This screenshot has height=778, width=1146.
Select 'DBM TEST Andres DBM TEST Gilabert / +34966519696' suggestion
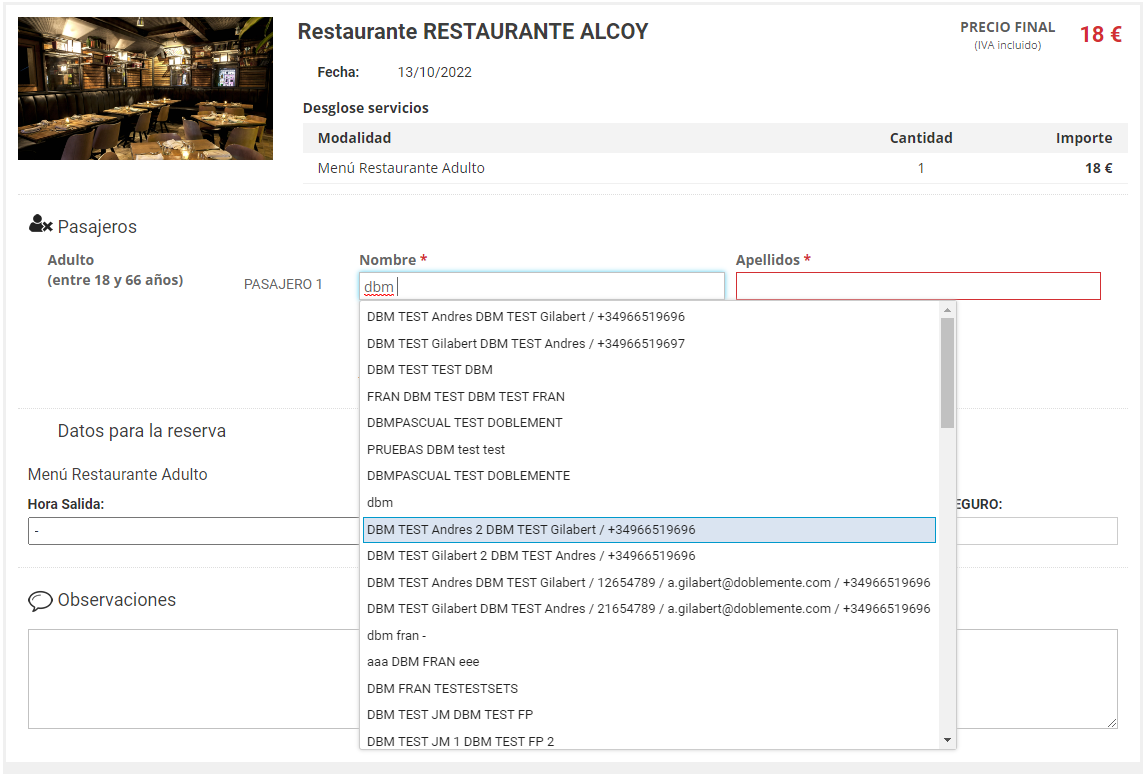click(650, 317)
